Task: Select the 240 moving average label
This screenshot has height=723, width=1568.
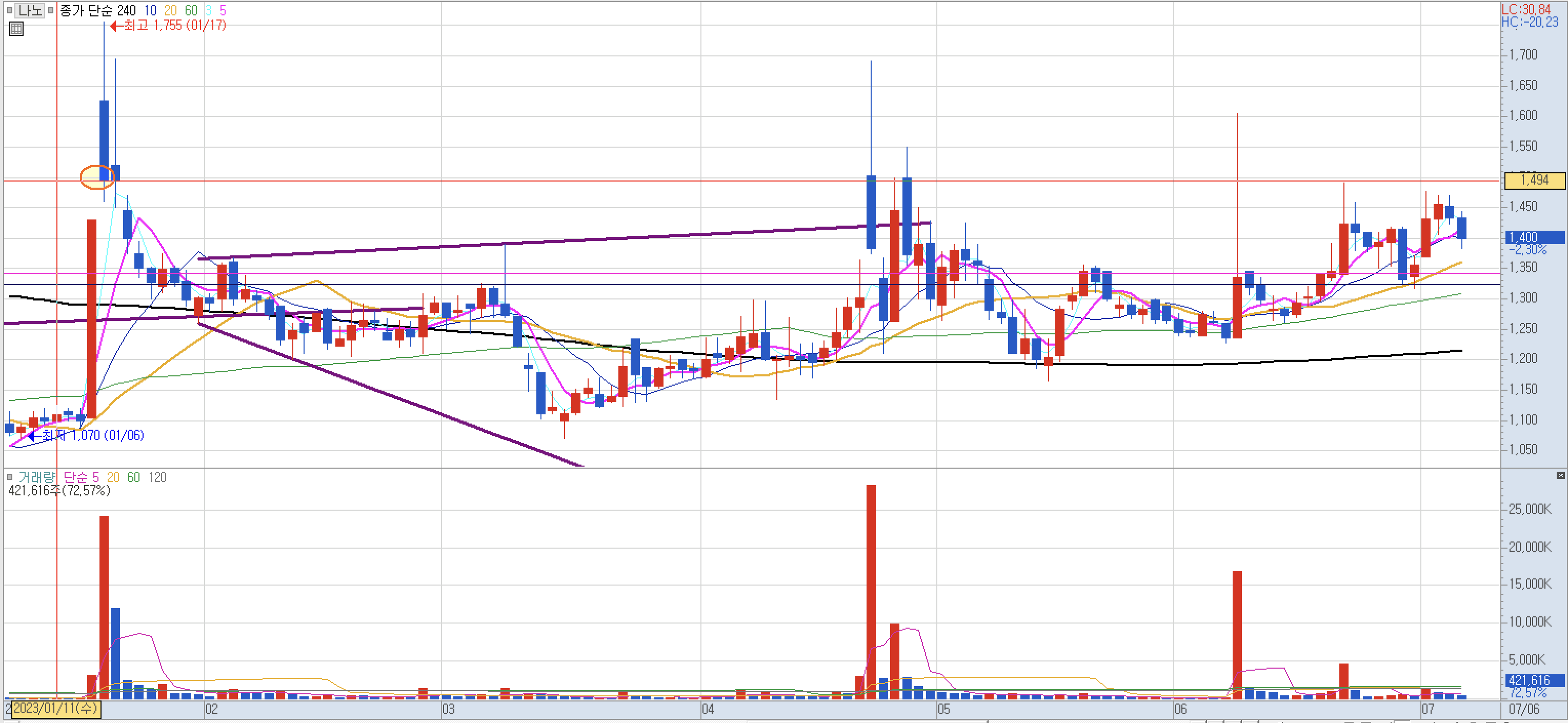Action: click(126, 10)
